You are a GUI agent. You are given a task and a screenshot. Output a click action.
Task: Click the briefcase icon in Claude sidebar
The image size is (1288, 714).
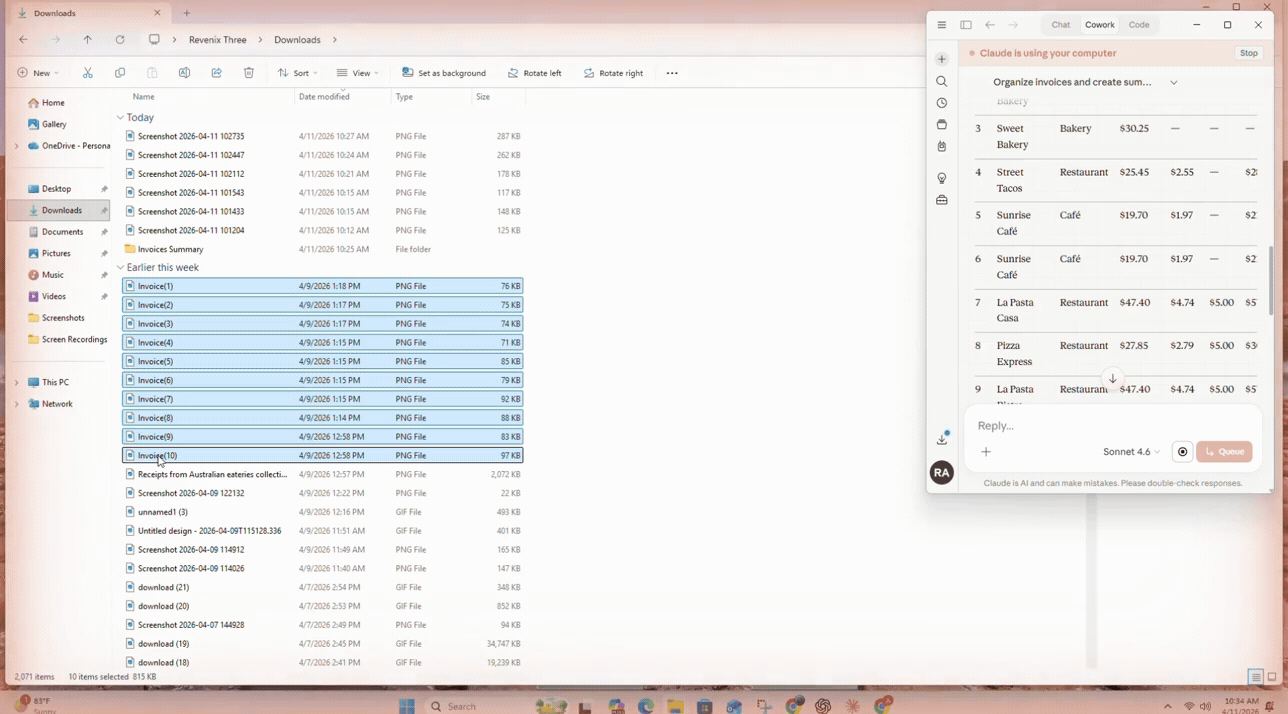click(x=942, y=200)
